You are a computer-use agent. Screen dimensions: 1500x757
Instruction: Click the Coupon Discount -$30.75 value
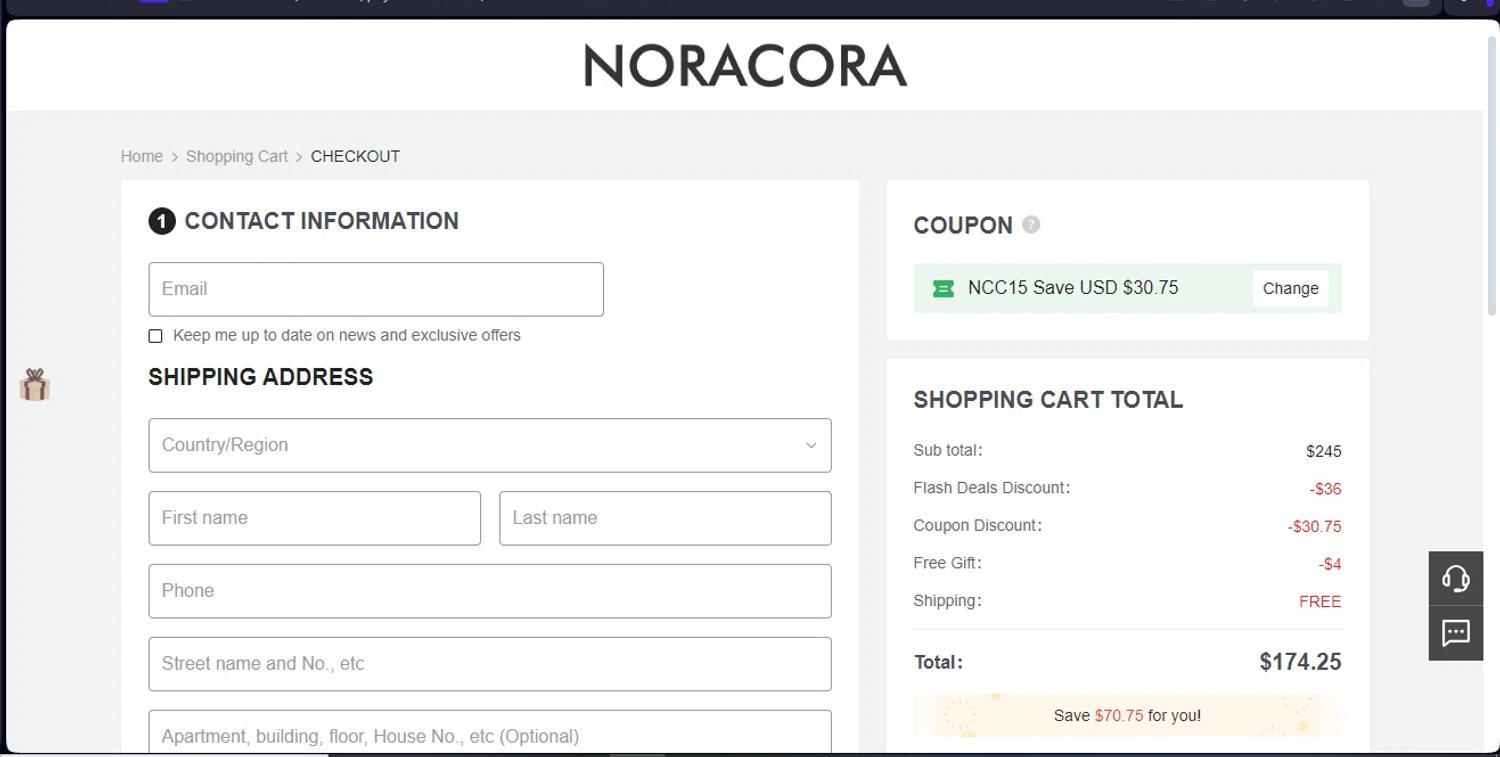(x=1314, y=526)
